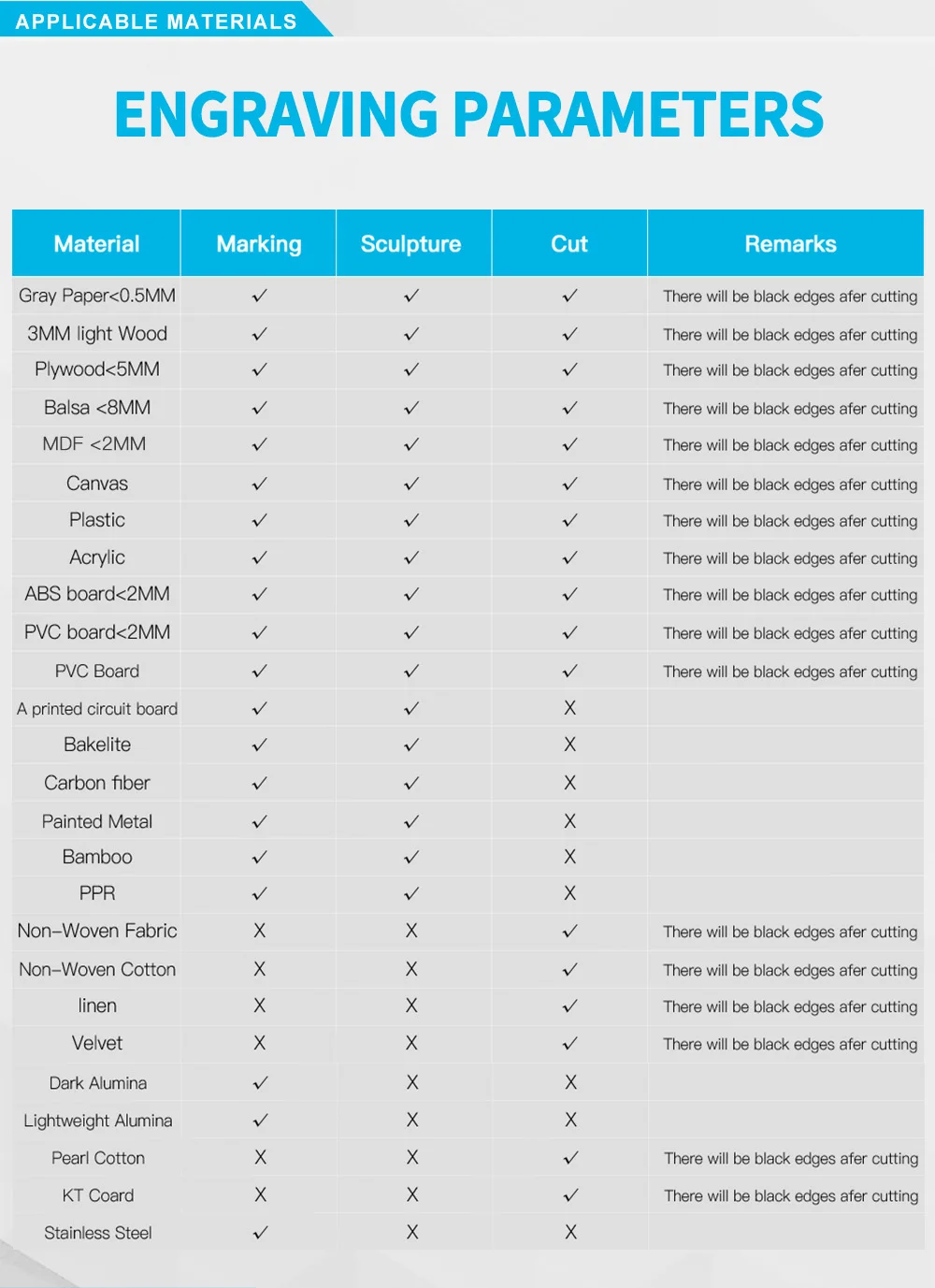The height and width of the screenshot is (1288, 935).
Task: Click the Sculpture checkmark for Acrylic row
Action: tap(411, 557)
